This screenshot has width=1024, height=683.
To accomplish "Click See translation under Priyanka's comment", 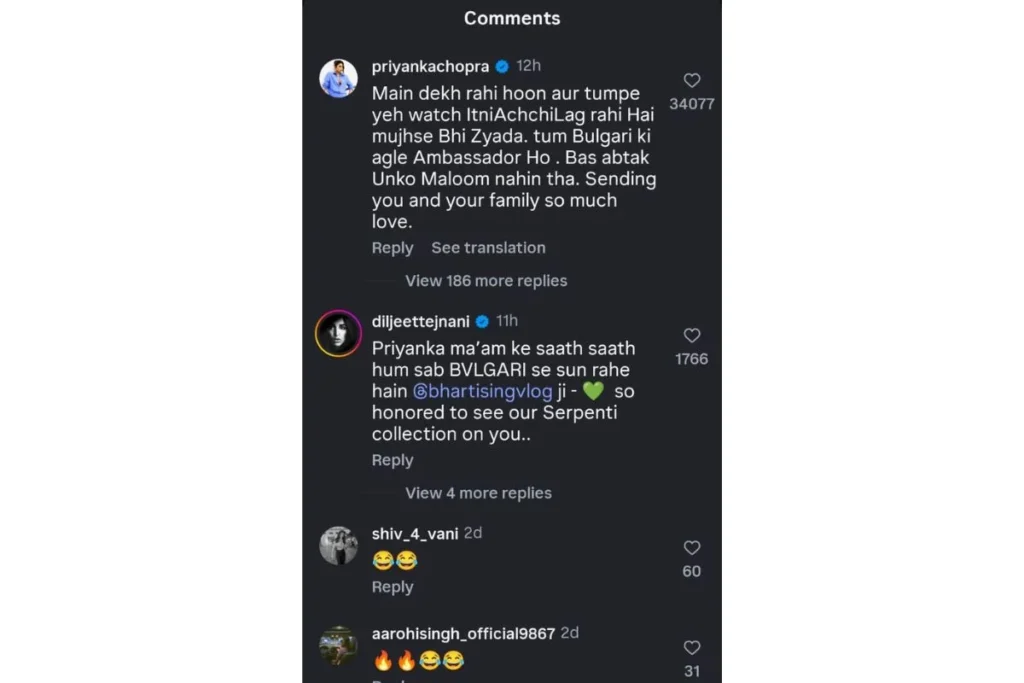I will (x=488, y=248).
